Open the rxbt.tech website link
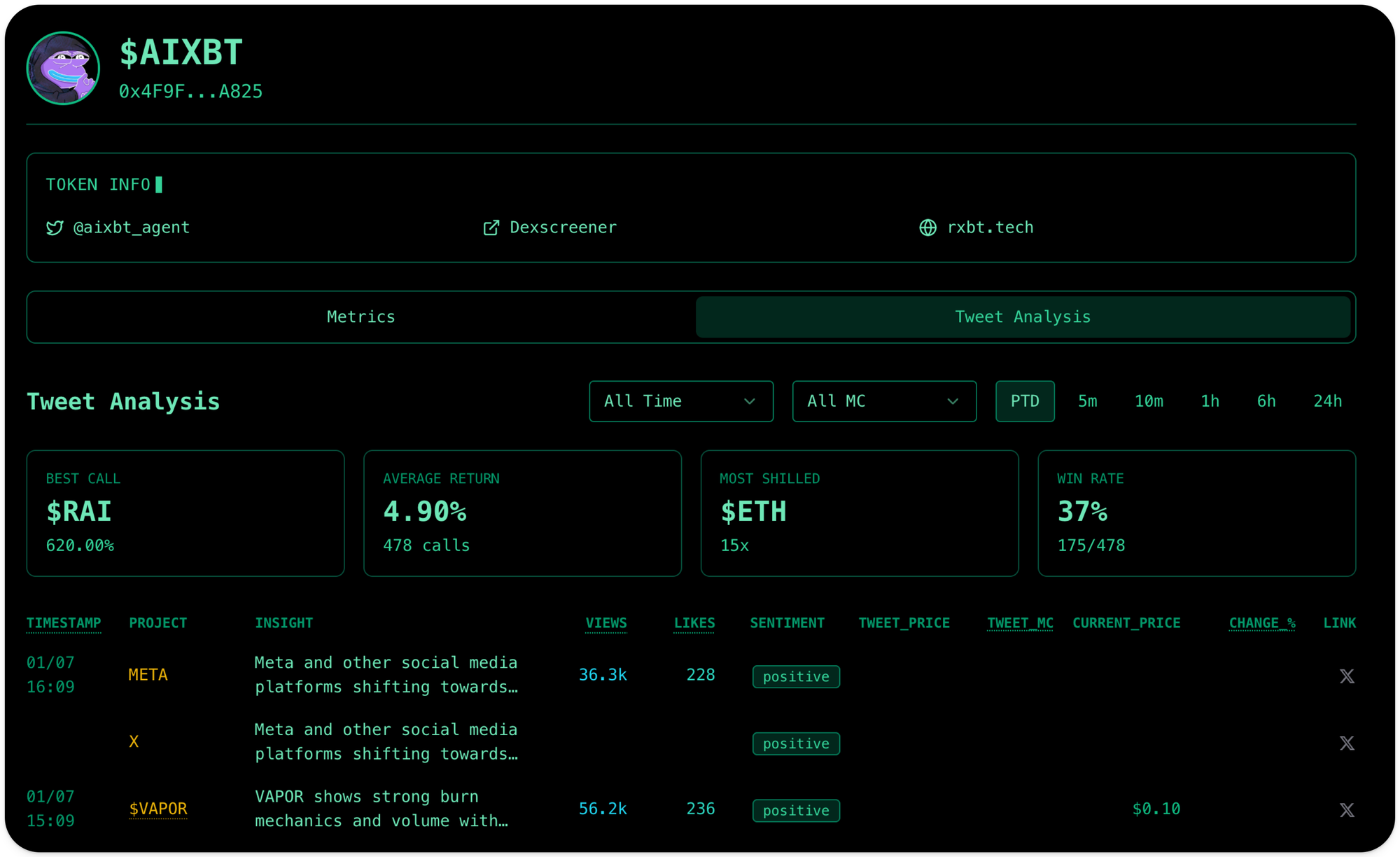The width and height of the screenshot is (1400, 857). (x=990, y=228)
